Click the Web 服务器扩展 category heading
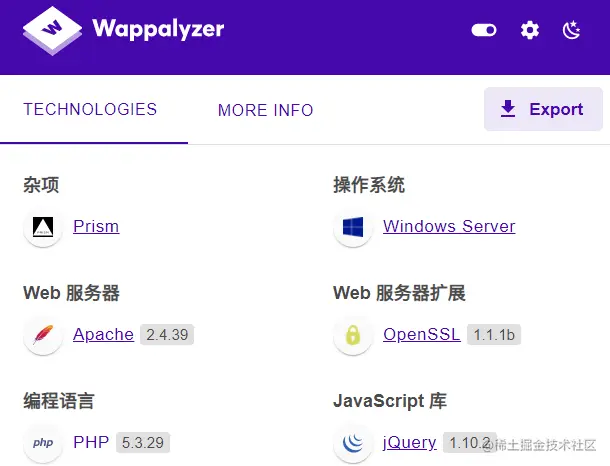 pyautogui.click(x=399, y=293)
